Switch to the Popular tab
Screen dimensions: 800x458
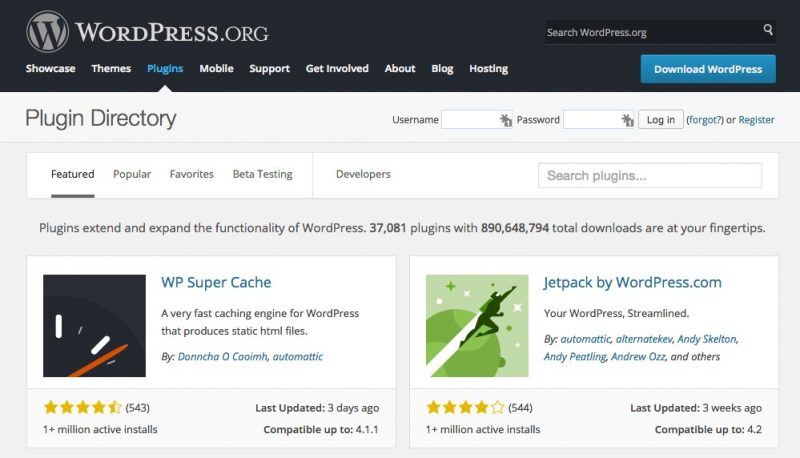coord(132,174)
